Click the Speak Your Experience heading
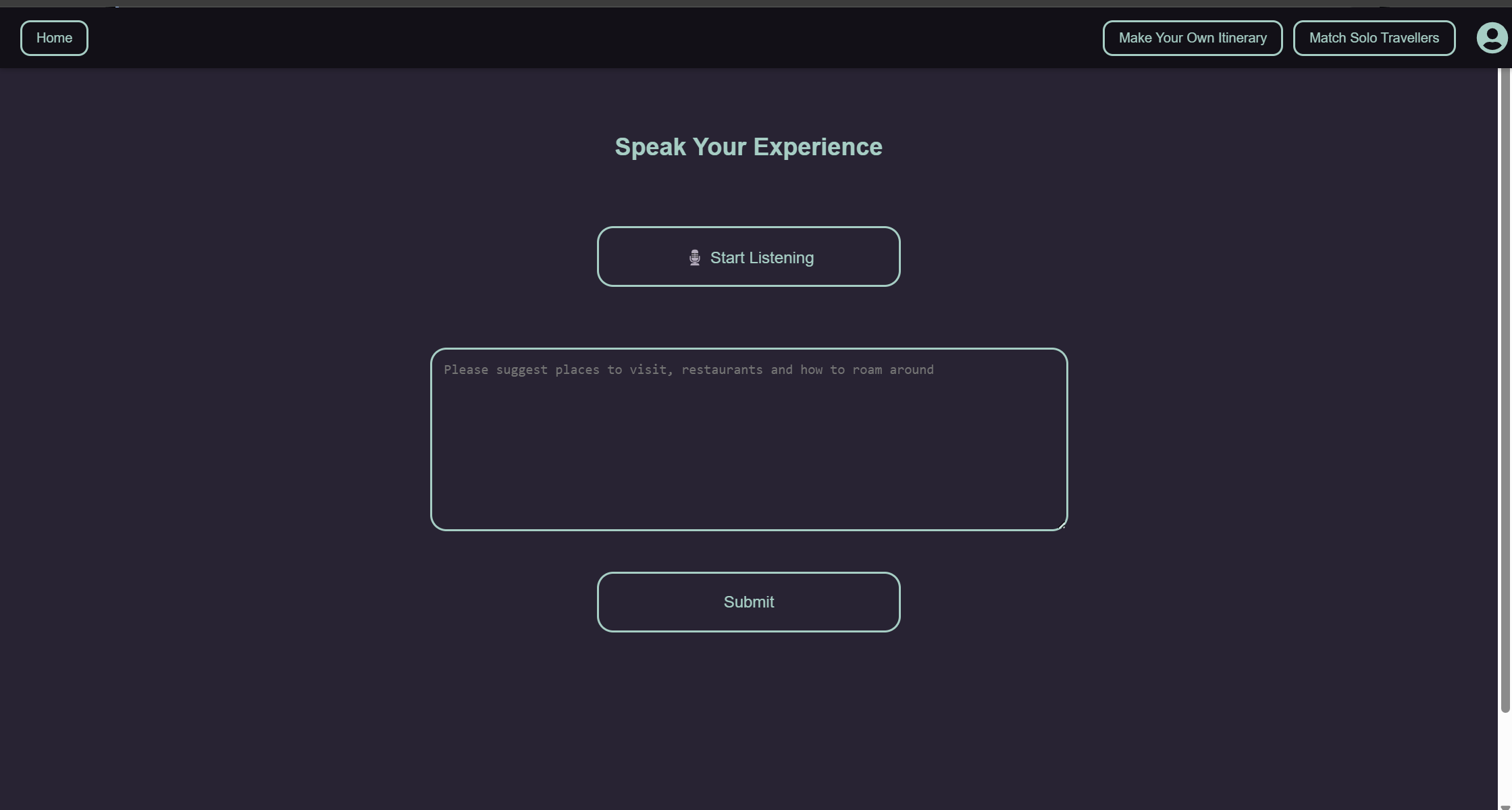The width and height of the screenshot is (1512, 810). click(748, 147)
